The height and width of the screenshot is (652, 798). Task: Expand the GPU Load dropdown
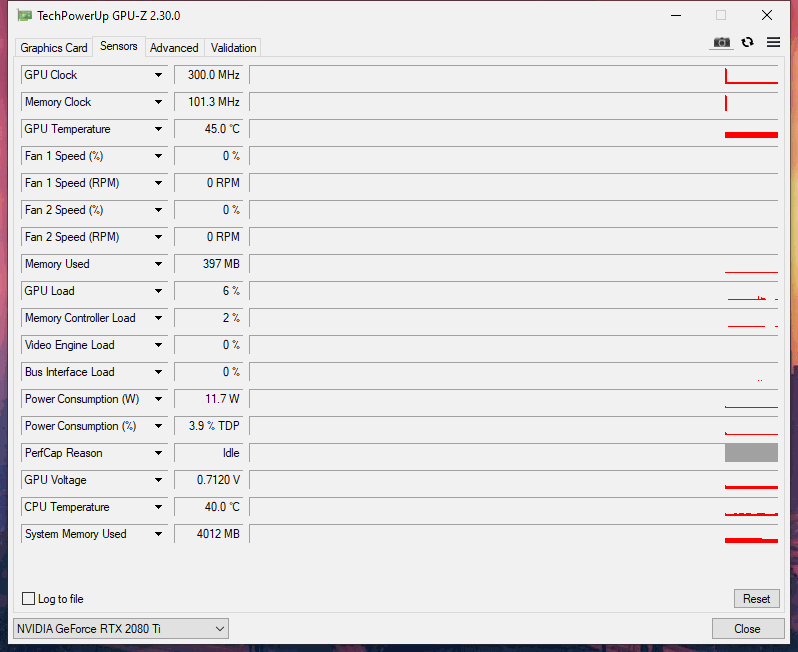(x=158, y=291)
